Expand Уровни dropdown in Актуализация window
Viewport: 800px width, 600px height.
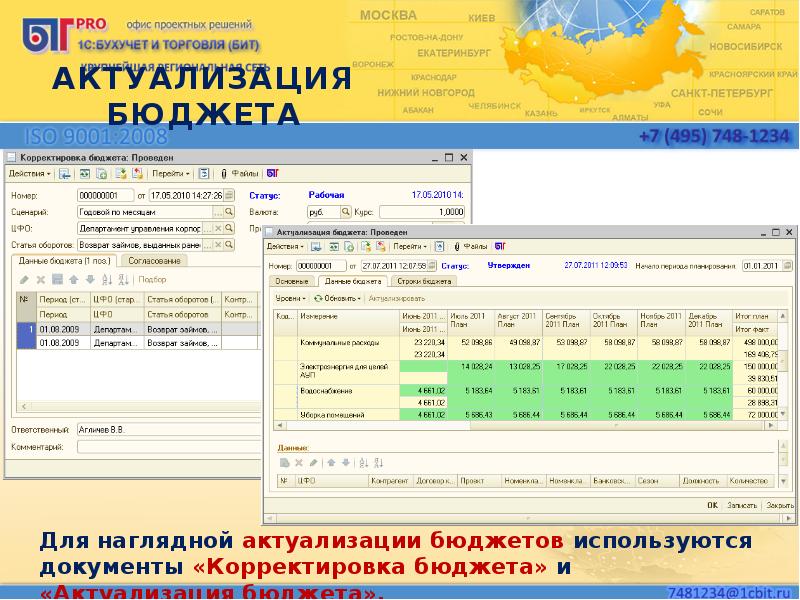pyautogui.click(x=290, y=298)
